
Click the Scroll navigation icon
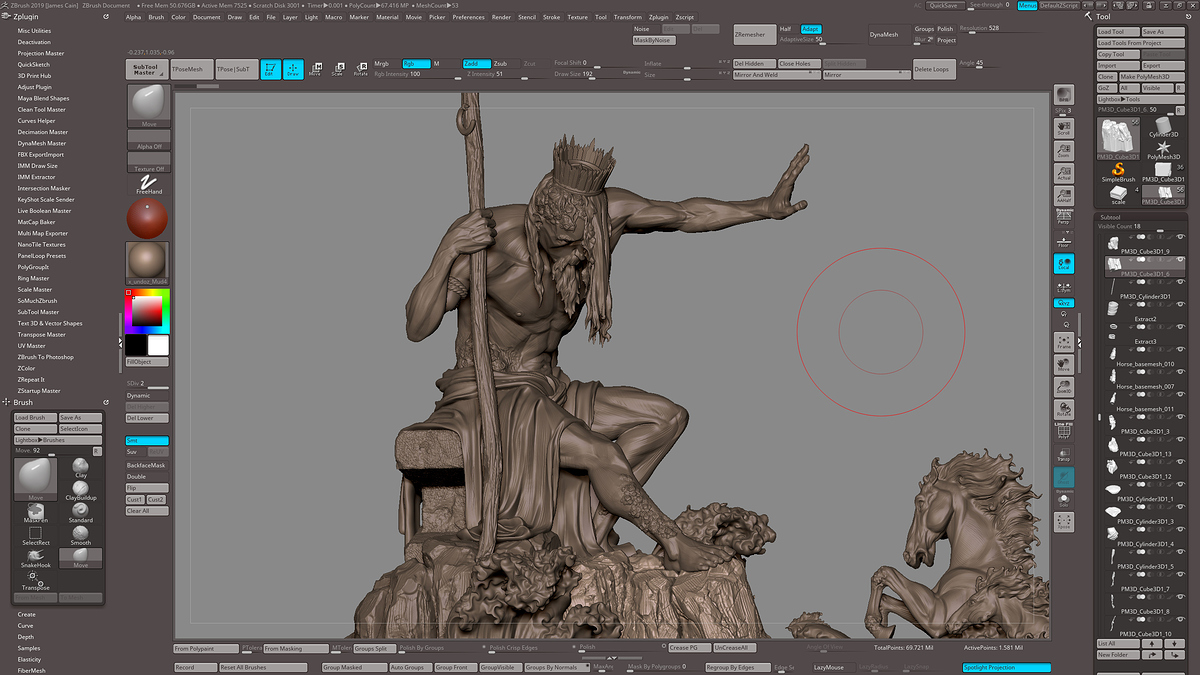point(1064,126)
